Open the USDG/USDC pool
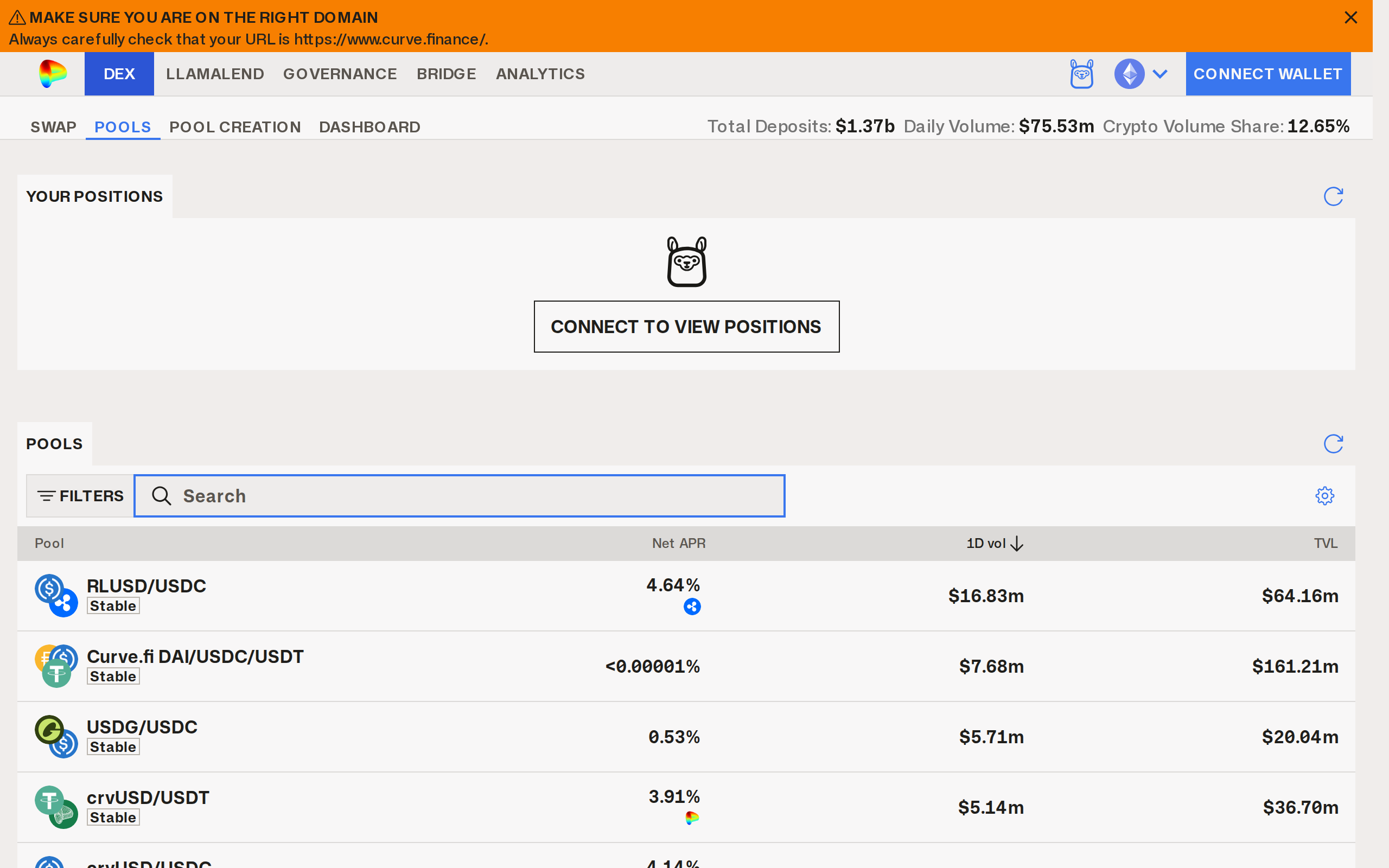 (x=142, y=727)
